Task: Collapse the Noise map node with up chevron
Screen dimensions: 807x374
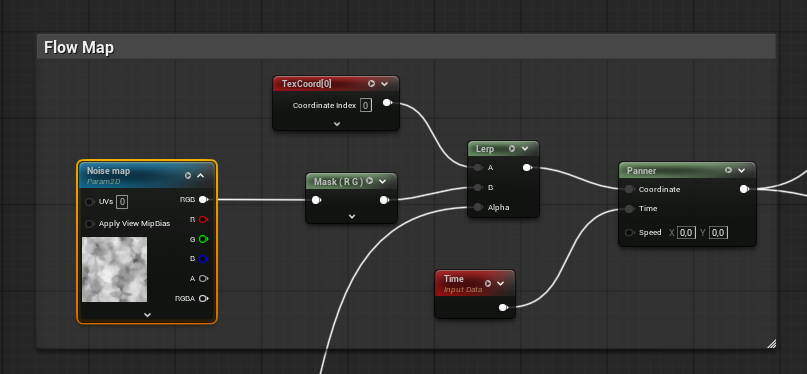Action: [201, 175]
